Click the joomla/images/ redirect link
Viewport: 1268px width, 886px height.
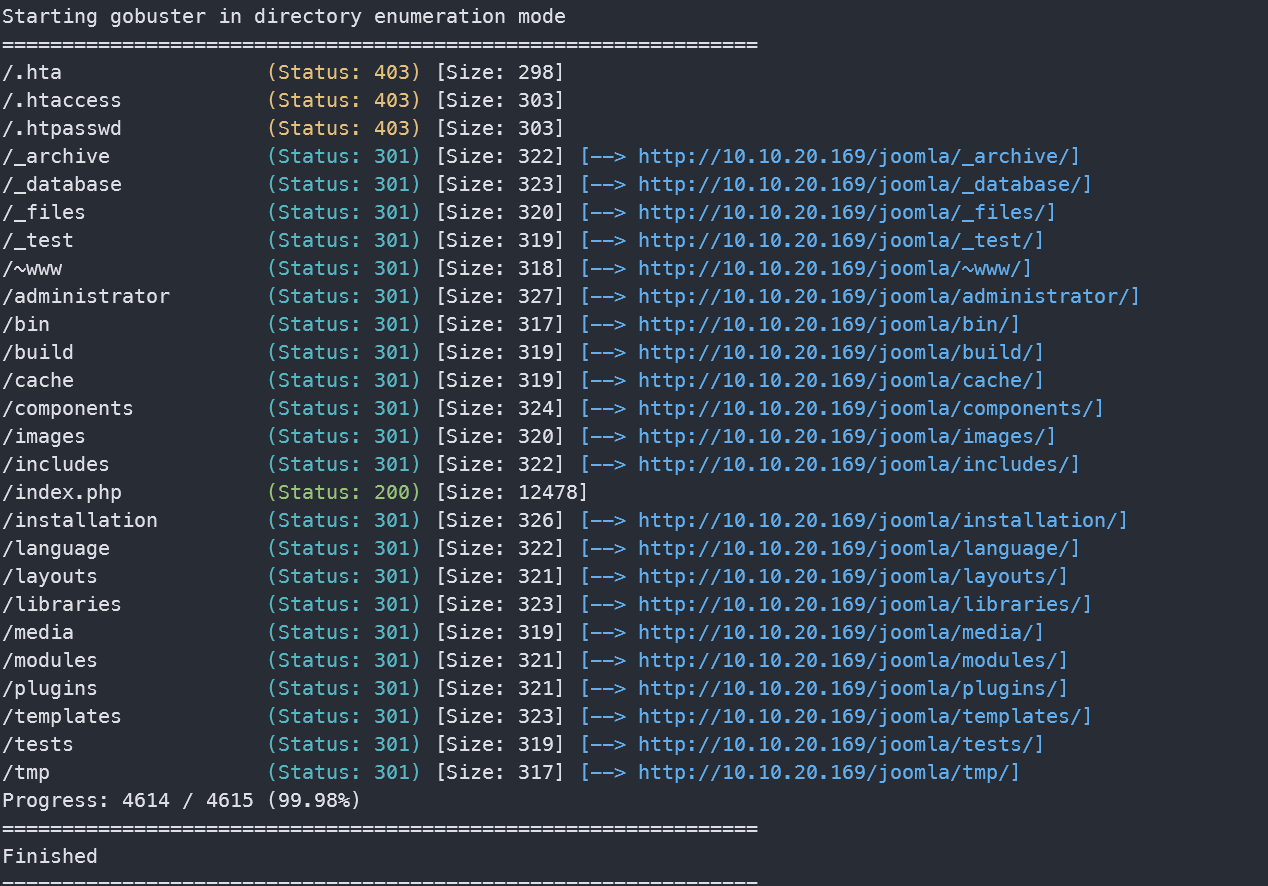pos(842,436)
